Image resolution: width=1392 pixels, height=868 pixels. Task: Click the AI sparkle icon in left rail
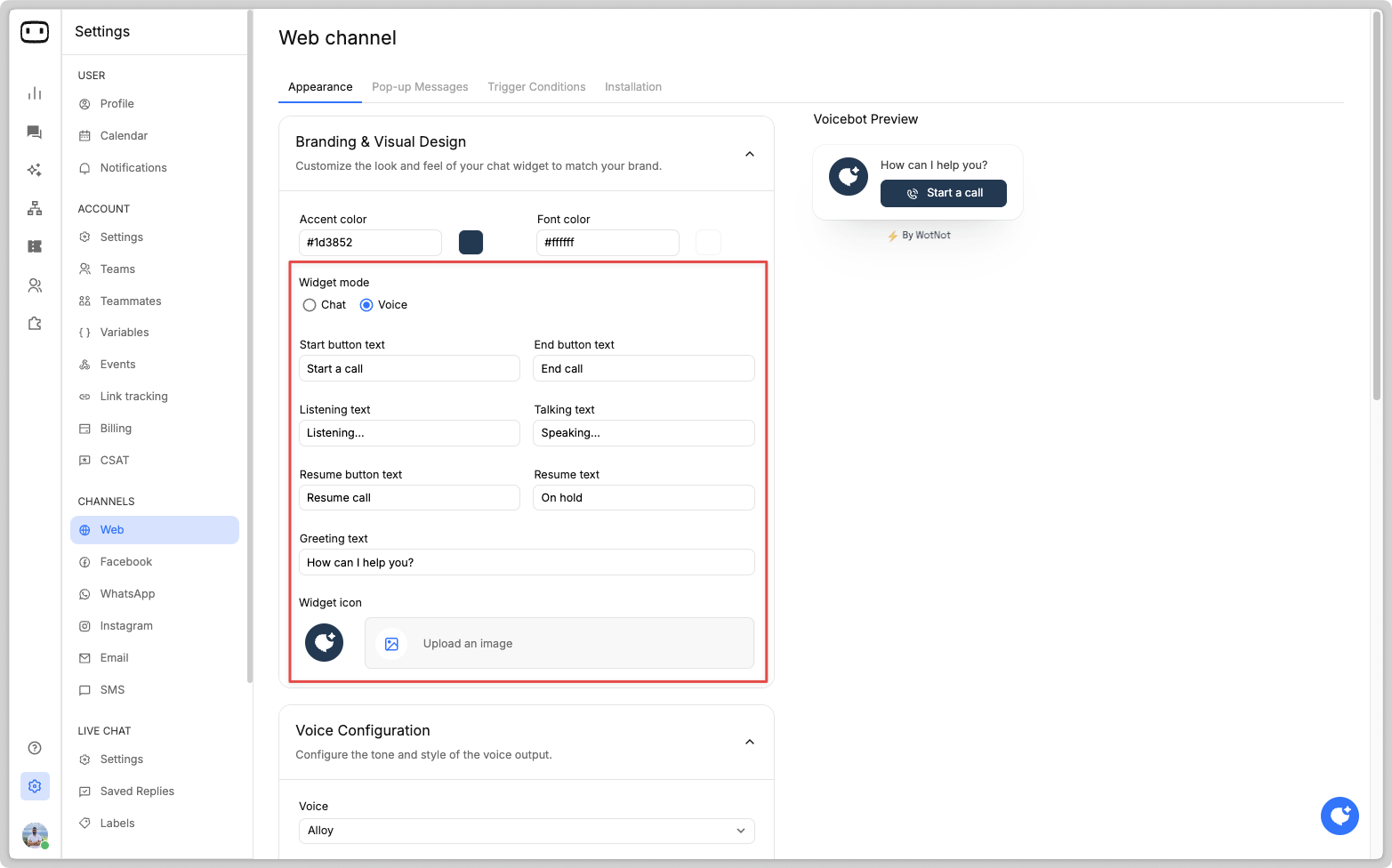(x=35, y=170)
